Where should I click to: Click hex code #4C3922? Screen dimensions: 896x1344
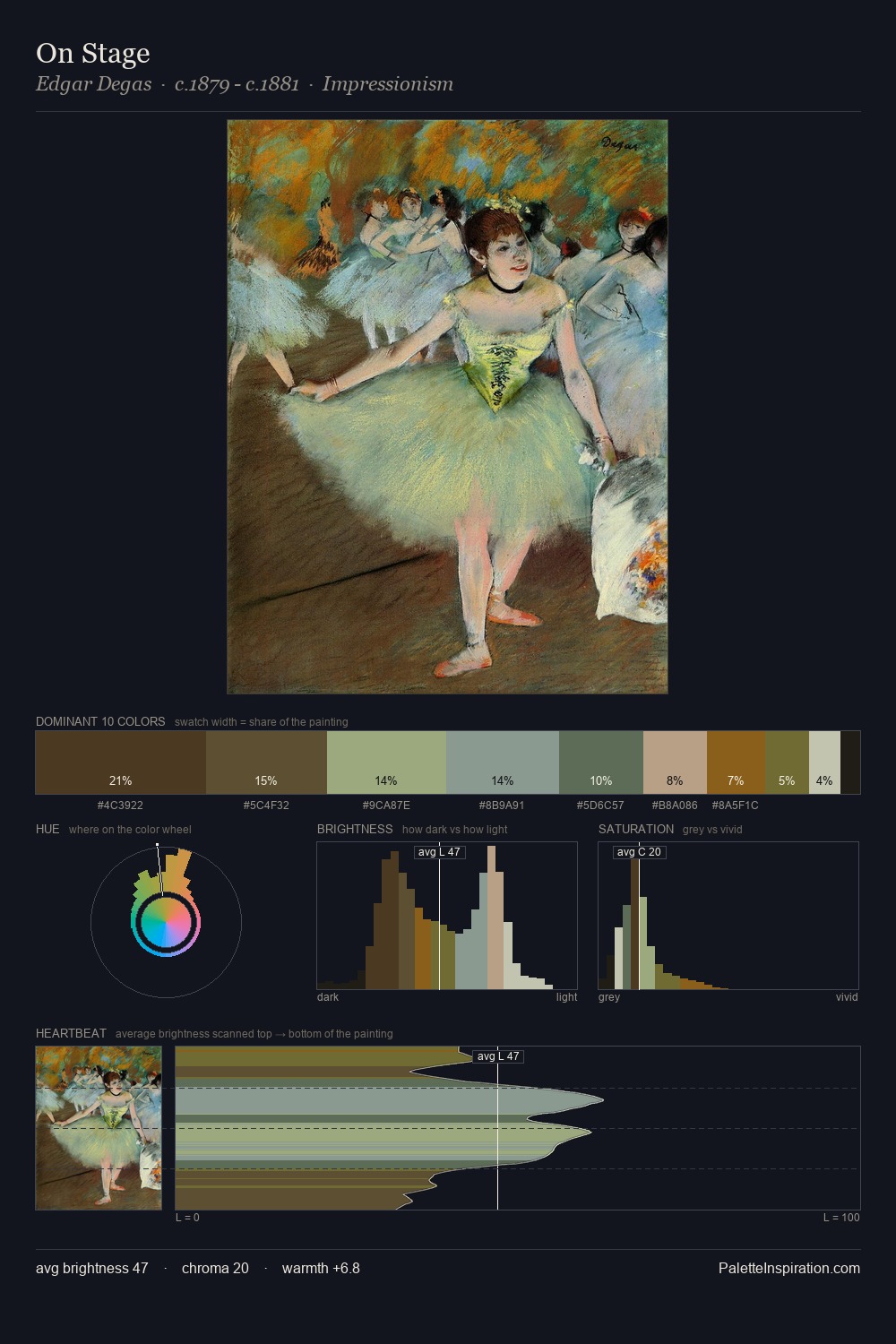point(120,806)
